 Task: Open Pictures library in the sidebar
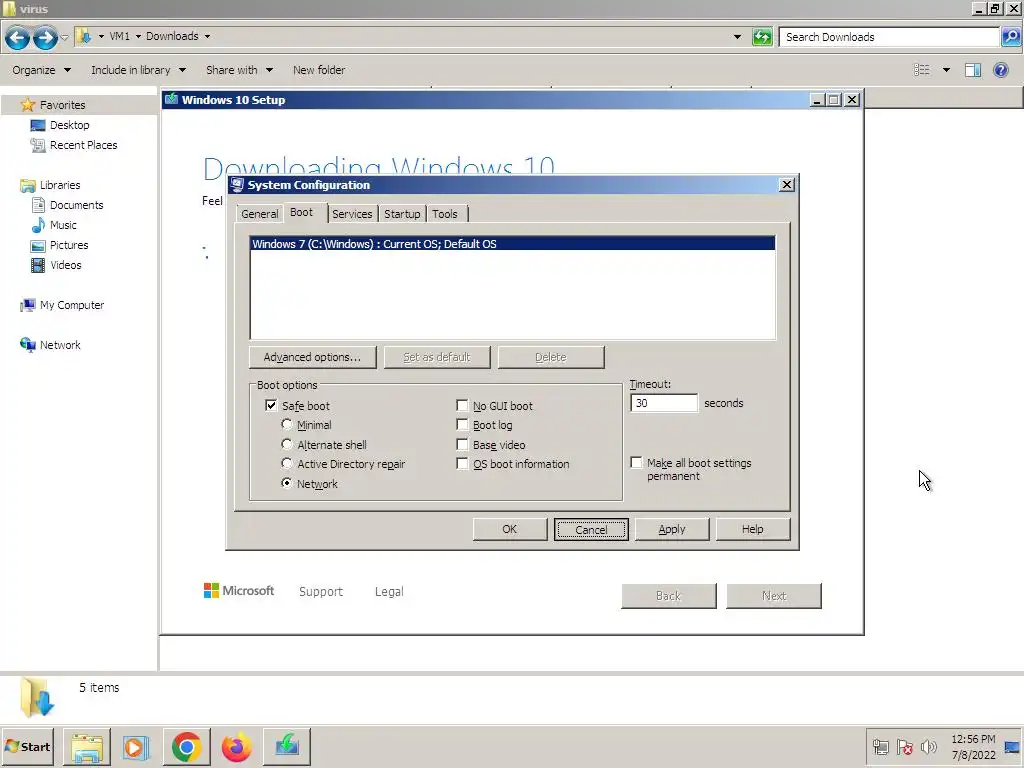69,246
